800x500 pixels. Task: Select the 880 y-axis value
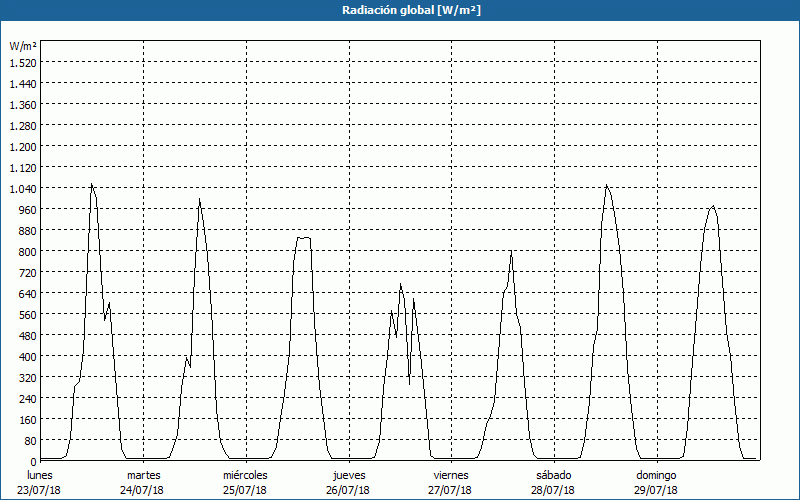point(28,231)
